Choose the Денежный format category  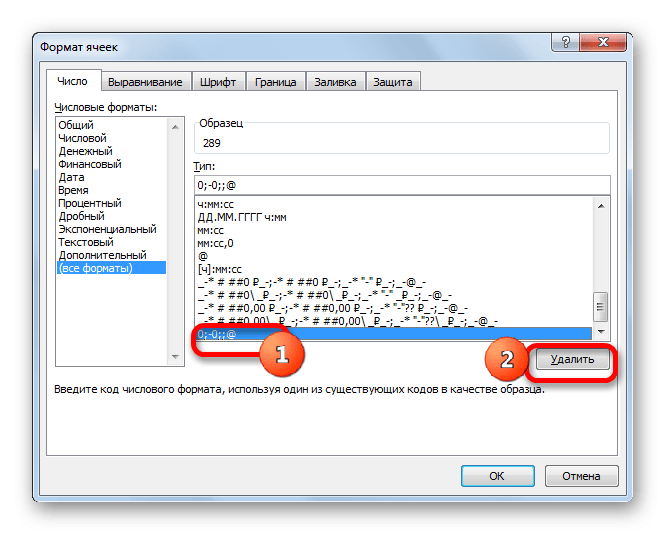point(111,151)
